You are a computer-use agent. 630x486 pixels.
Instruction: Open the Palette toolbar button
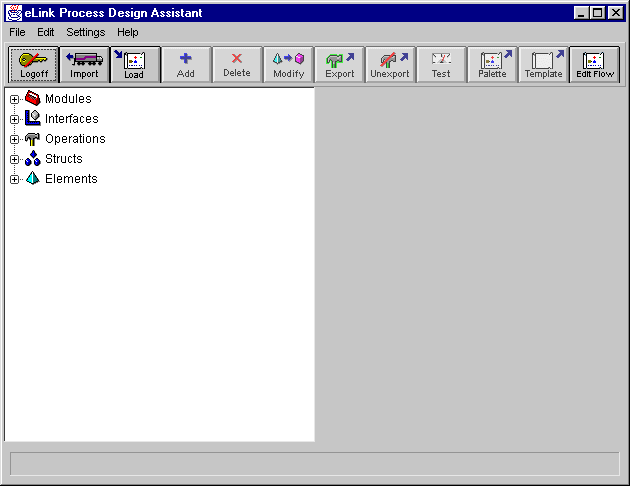coord(492,65)
